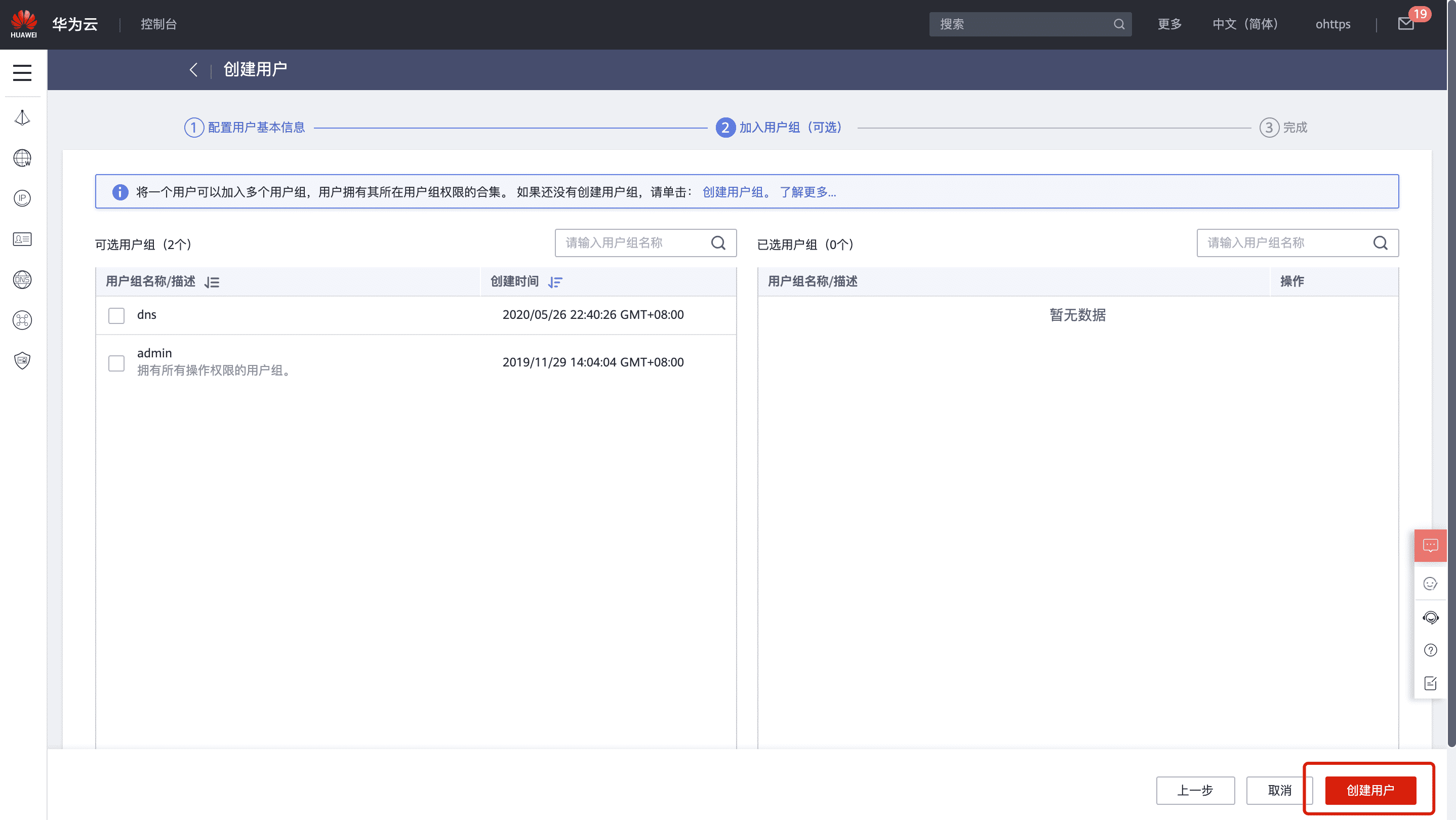Click the dns group name text
Image resolution: width=1456 pixels, height=820 pixels.
tap(146, 315)
